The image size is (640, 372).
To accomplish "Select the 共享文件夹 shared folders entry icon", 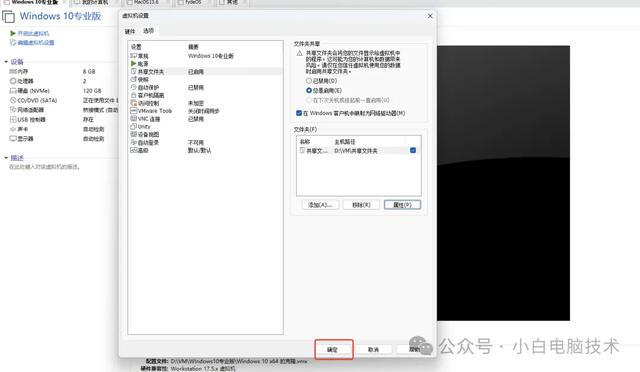I will 133,71.
